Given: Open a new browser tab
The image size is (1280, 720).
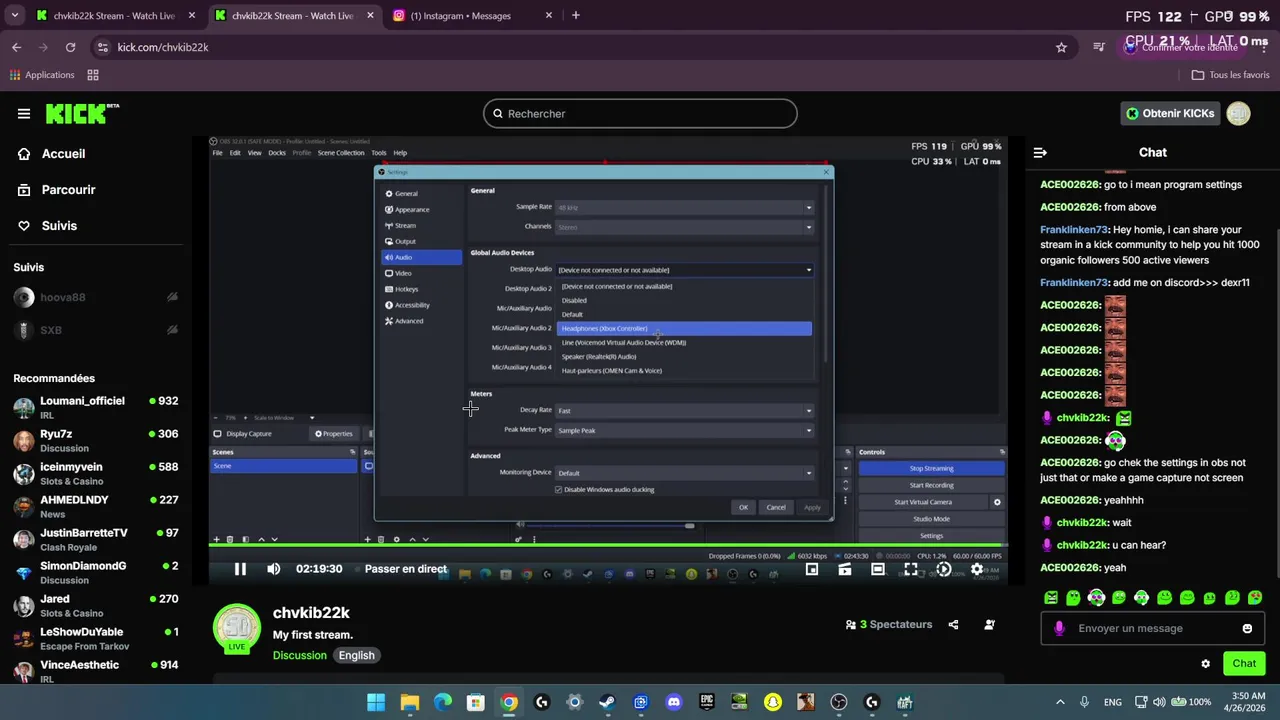Looking at the screenshot, I should point(575,15).
